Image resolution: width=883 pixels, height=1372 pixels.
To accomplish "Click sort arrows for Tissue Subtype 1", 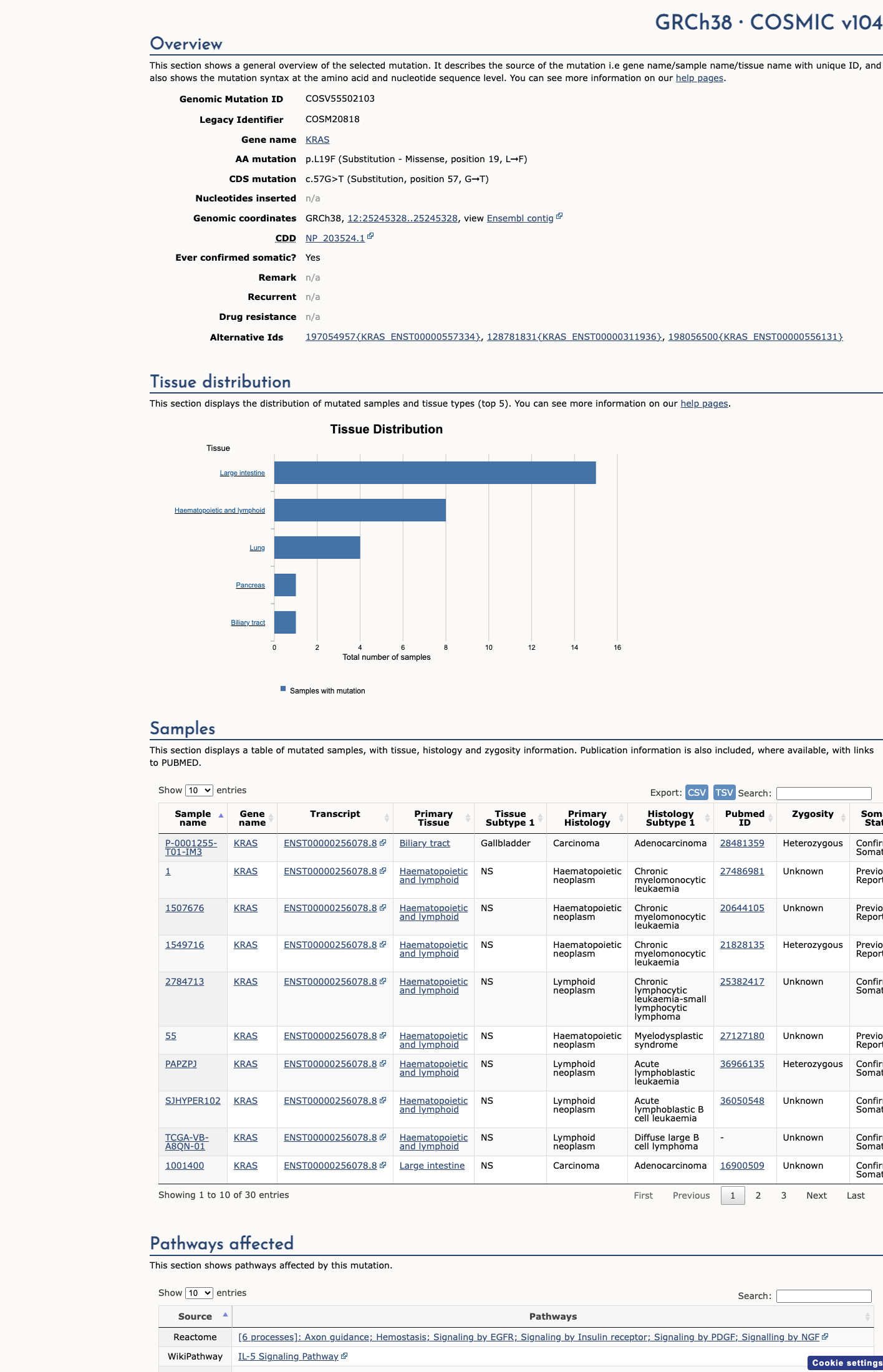I will 540,818.
